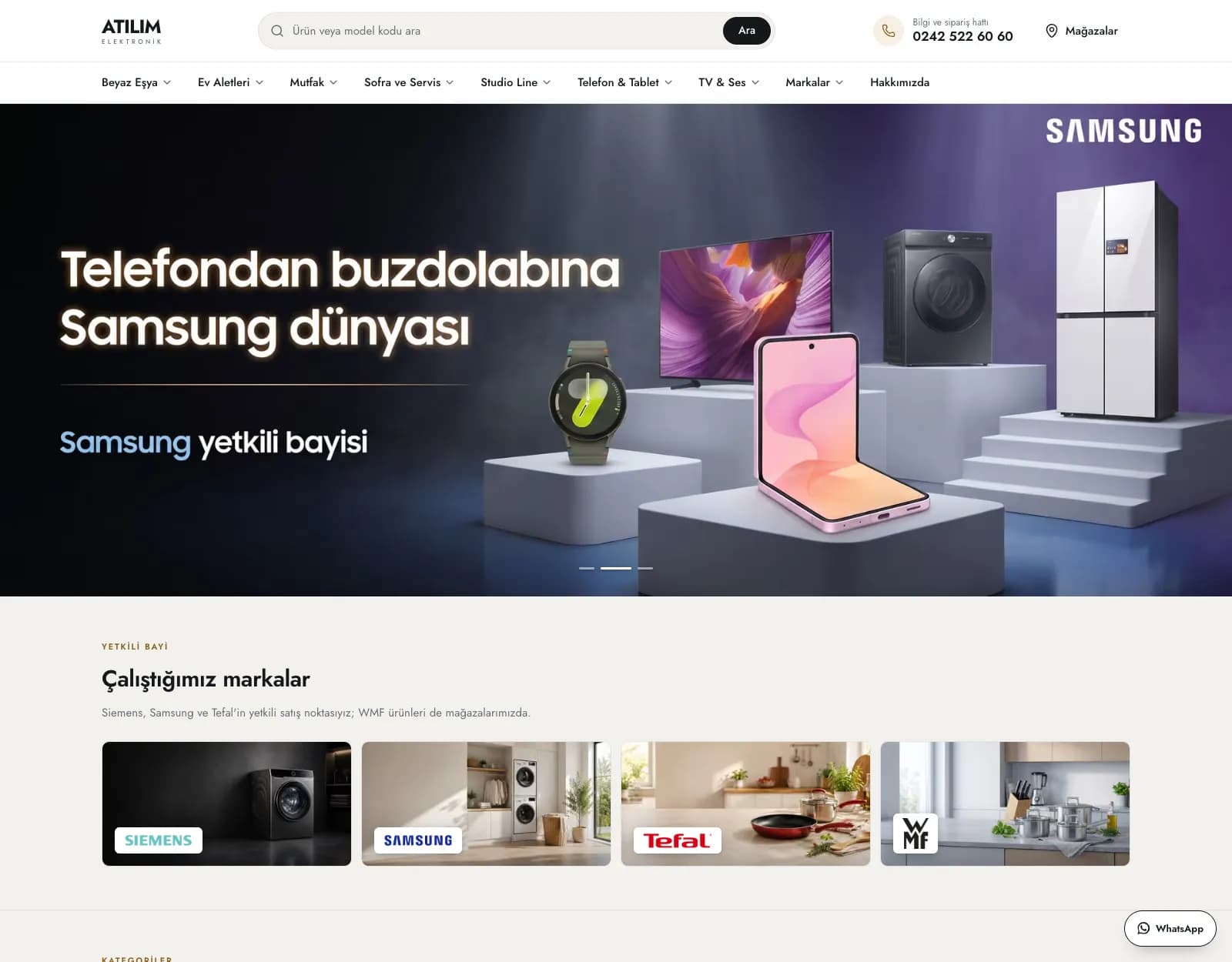
Task: Click the WMF logo badge
Action: pyautogui.click(x=916, y=833)
